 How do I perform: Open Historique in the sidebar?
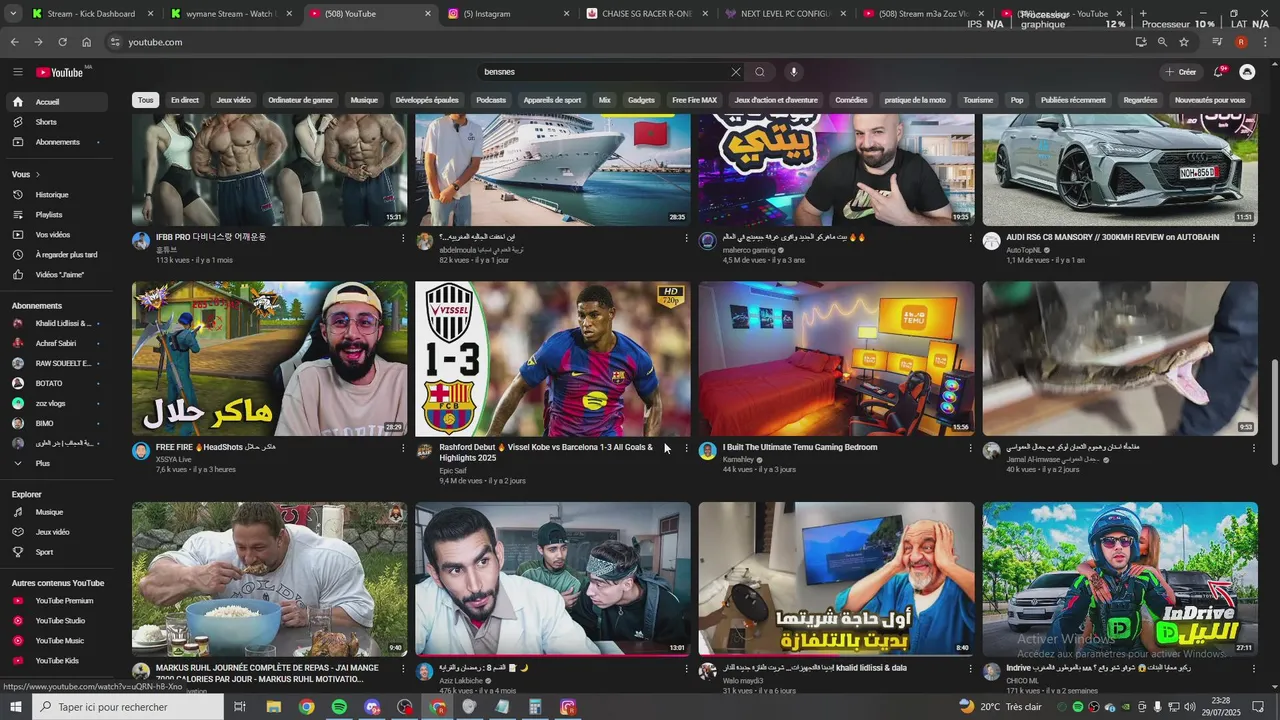pos(56,195)
